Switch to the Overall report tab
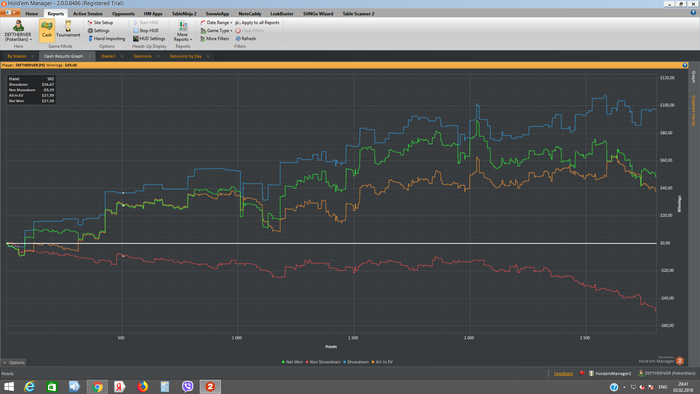Viewport: 700px width, 394px height. 108,56
